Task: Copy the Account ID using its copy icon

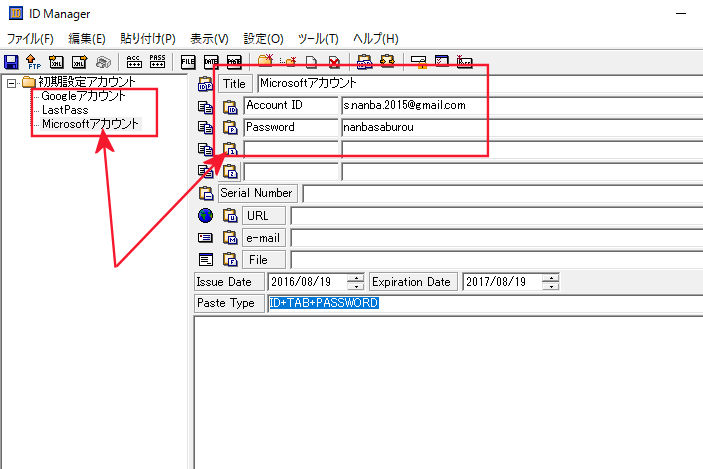Action: coord(205,107)
